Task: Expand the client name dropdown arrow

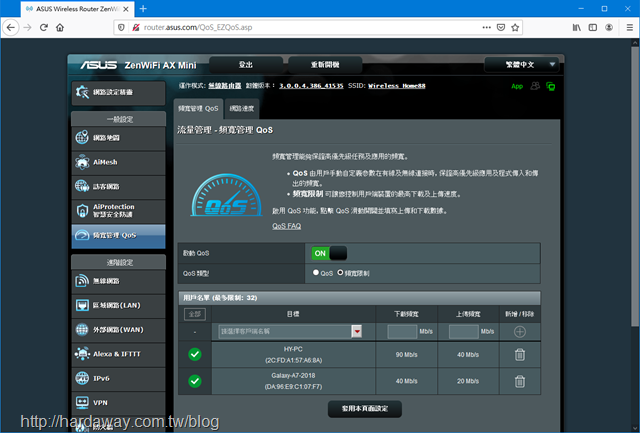Action: click(x=357, y=331)
